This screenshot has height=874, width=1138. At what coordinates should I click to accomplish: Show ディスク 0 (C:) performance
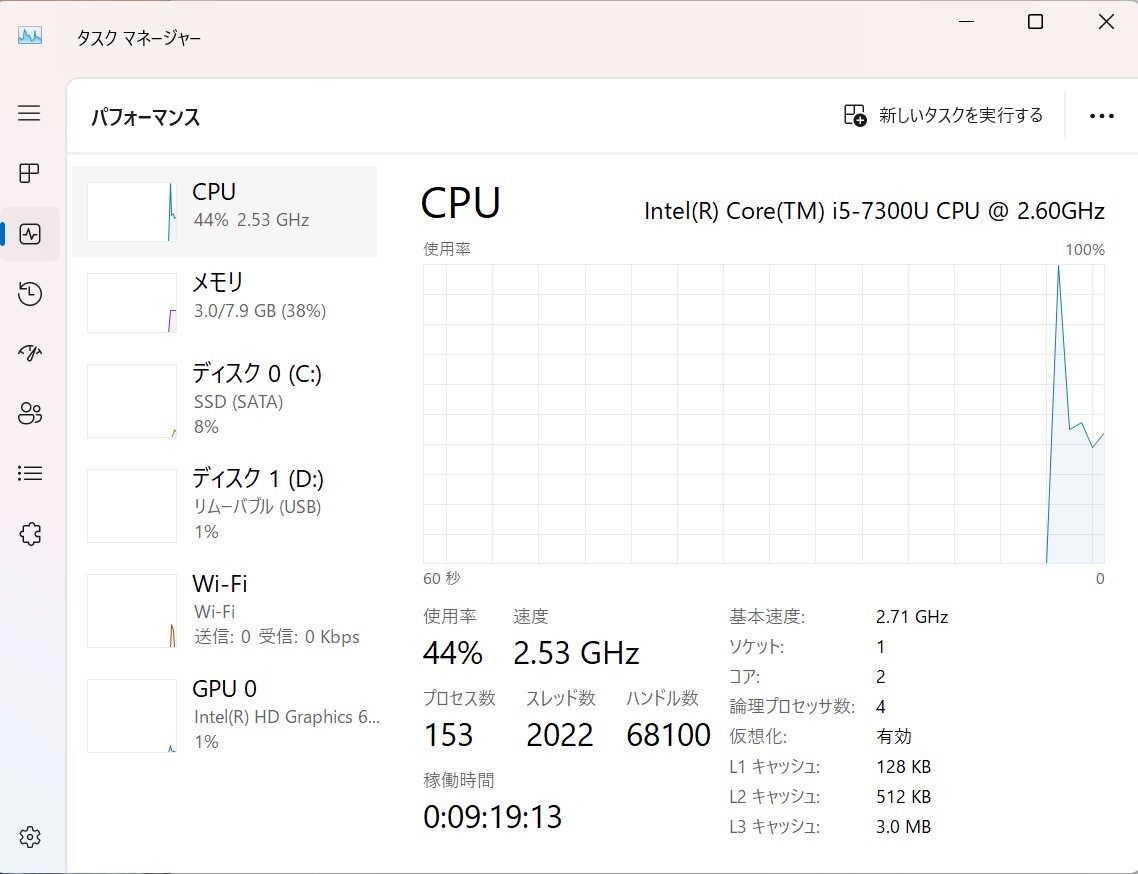[x=225, y=399]
